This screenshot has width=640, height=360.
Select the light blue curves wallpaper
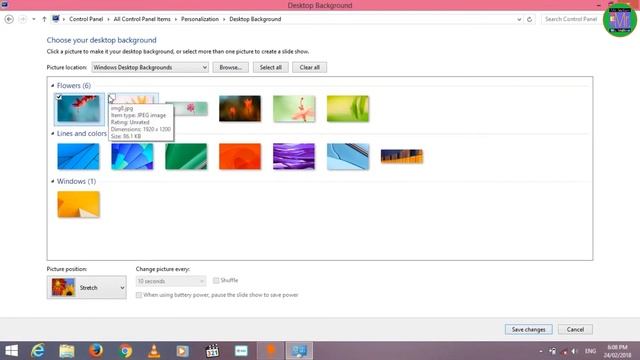click(x=348, y=156)
